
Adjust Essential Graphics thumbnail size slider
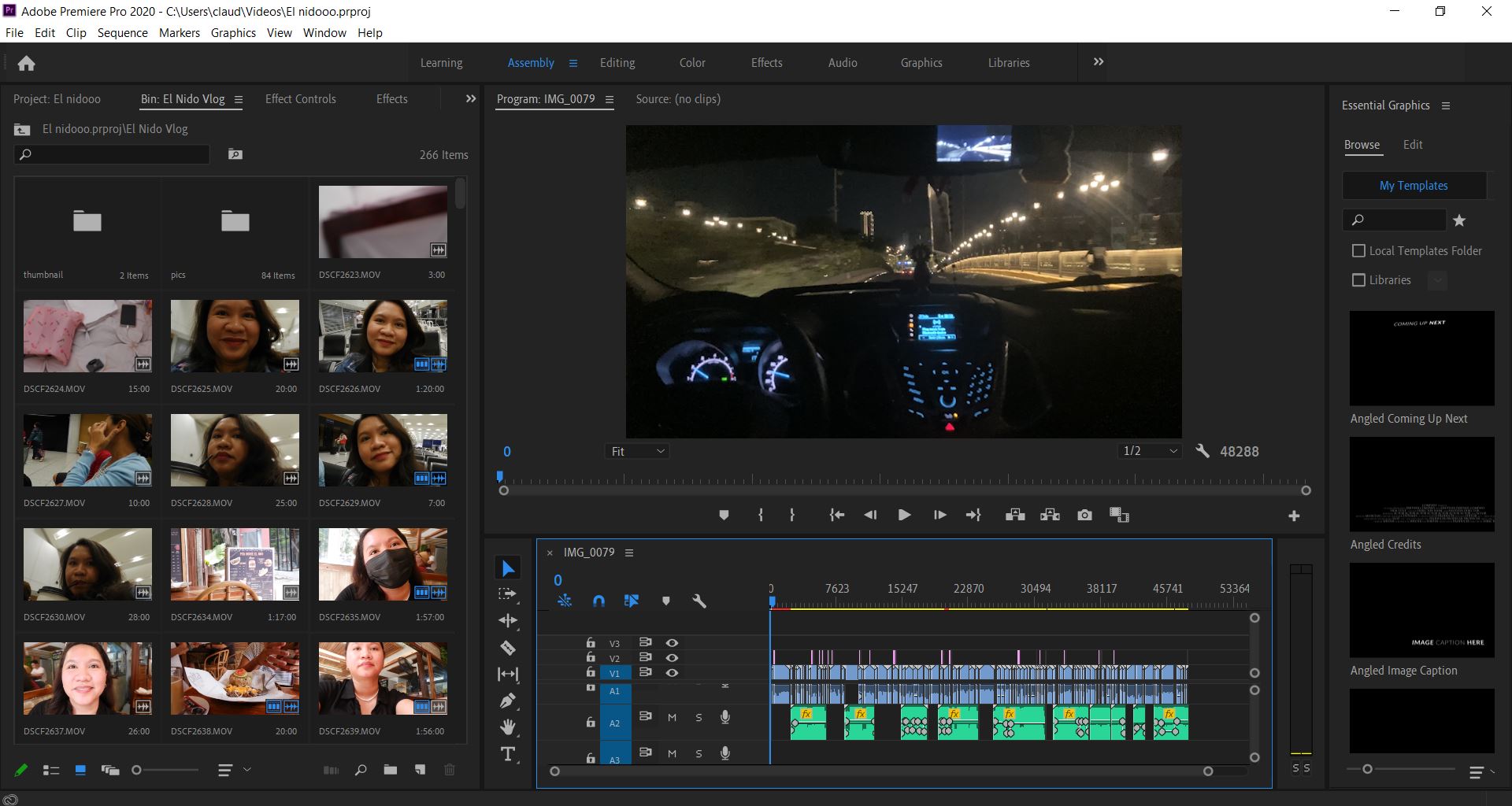1367,768
